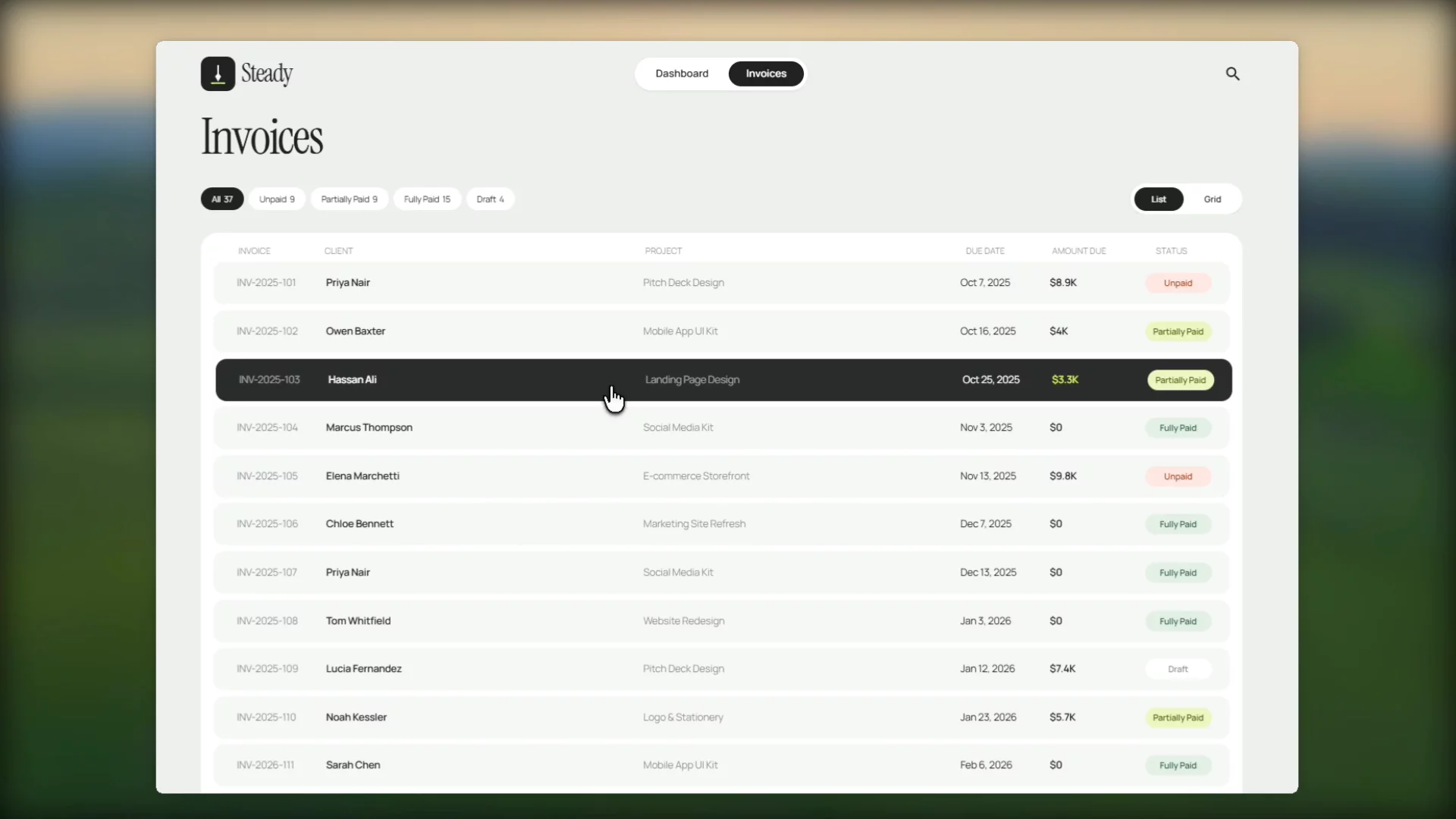Click the Steady logo icon

(x=218, y=74)
